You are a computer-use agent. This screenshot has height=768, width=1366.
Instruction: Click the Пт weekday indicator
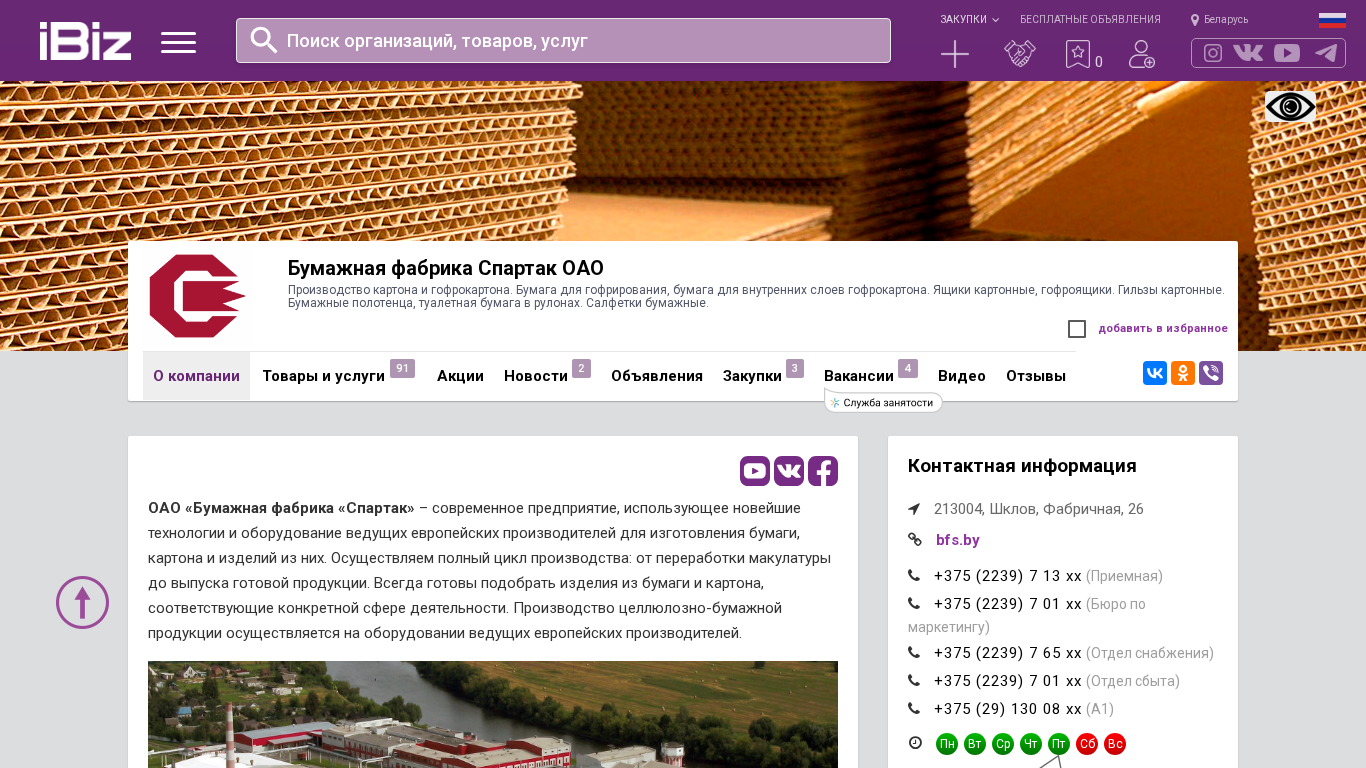(1059, 744)
